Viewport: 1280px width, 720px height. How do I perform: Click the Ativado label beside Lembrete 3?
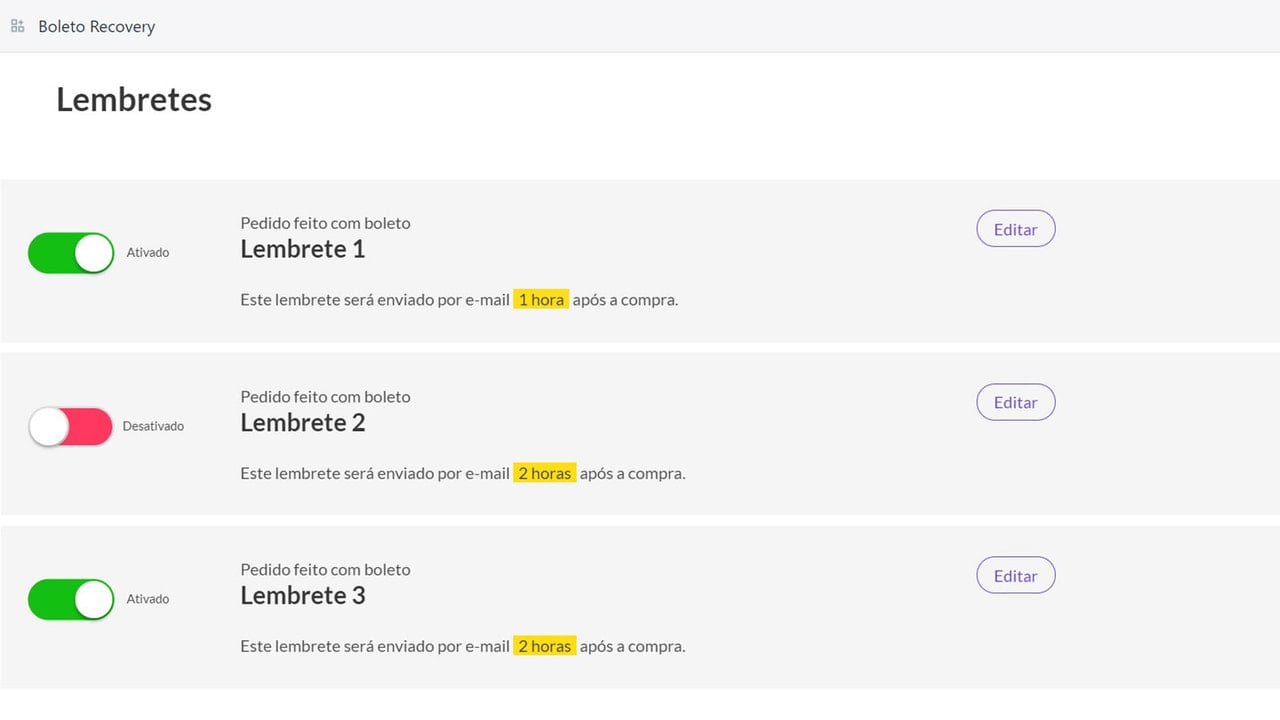click(x=148, y=599)
